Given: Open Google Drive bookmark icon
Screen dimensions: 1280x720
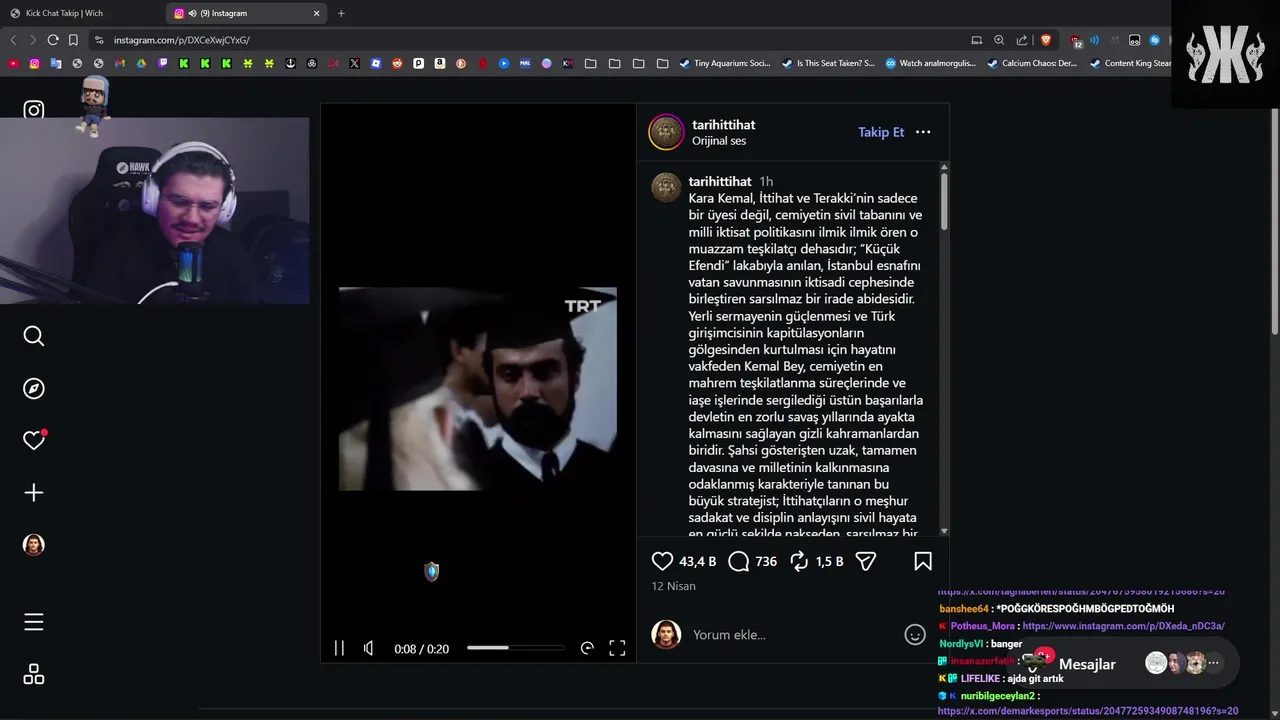Looking at the screenshot, I should (141, 63).
